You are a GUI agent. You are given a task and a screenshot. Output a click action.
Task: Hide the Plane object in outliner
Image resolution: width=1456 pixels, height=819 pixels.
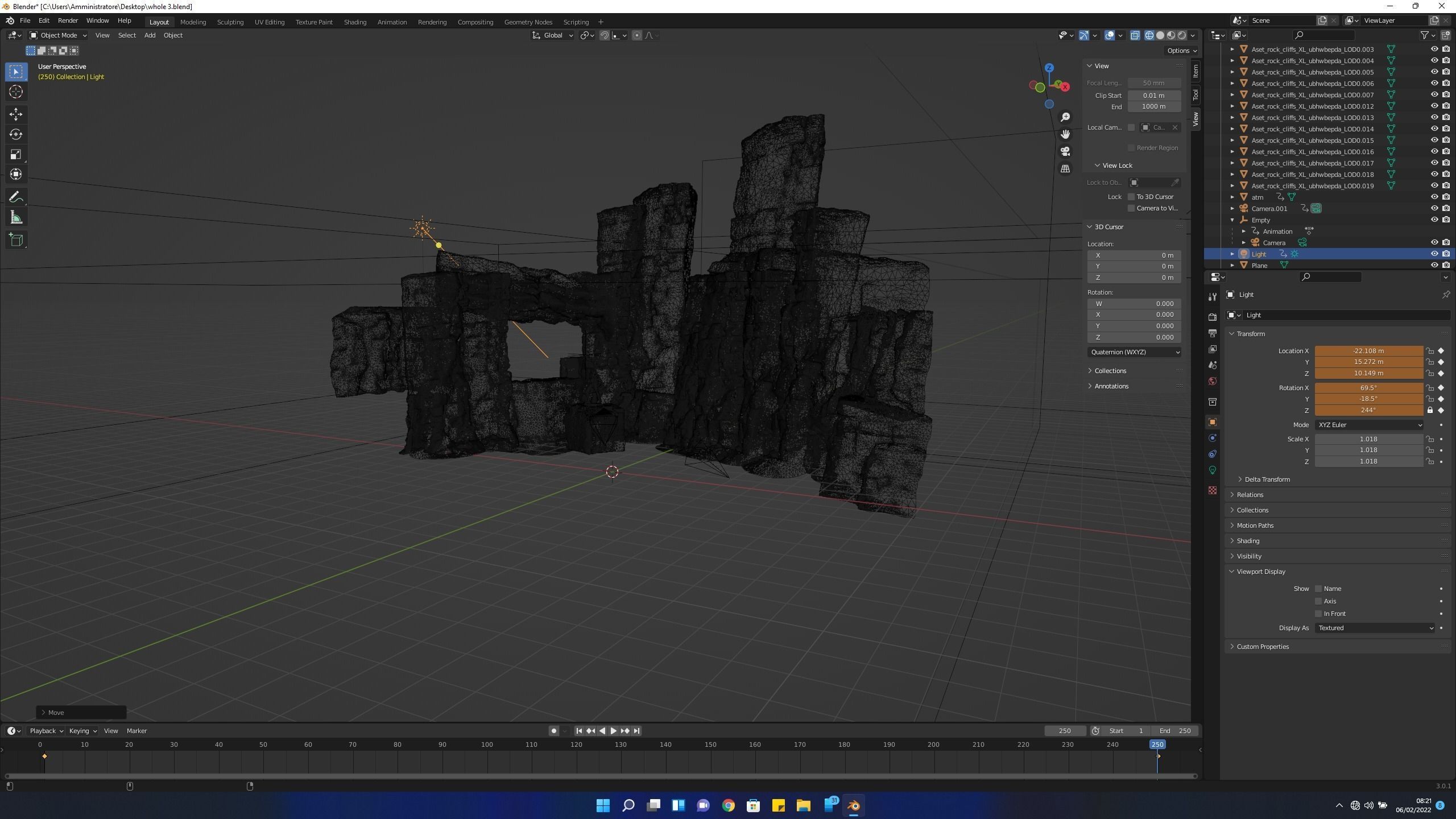point(1434,265)
